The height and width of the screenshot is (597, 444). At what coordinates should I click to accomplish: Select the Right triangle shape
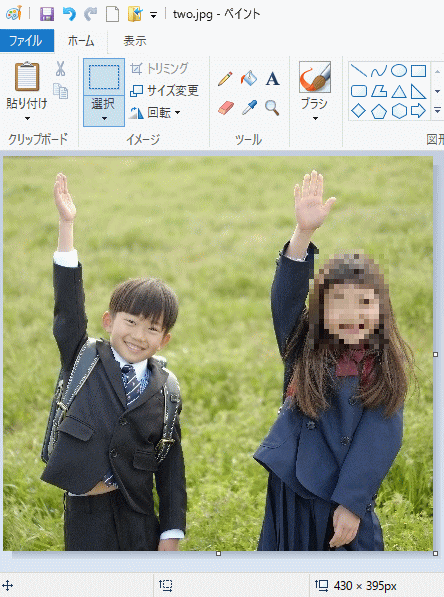pos(418,91)
